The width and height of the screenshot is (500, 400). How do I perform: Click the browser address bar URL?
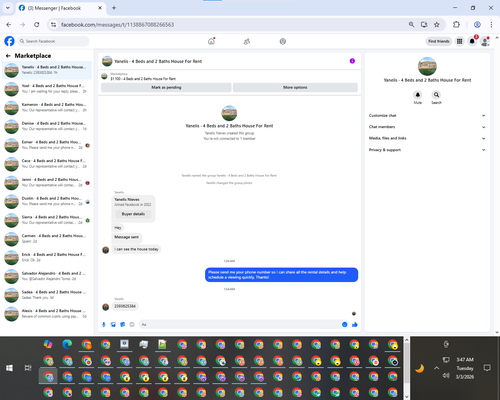(x=117, y=25)
